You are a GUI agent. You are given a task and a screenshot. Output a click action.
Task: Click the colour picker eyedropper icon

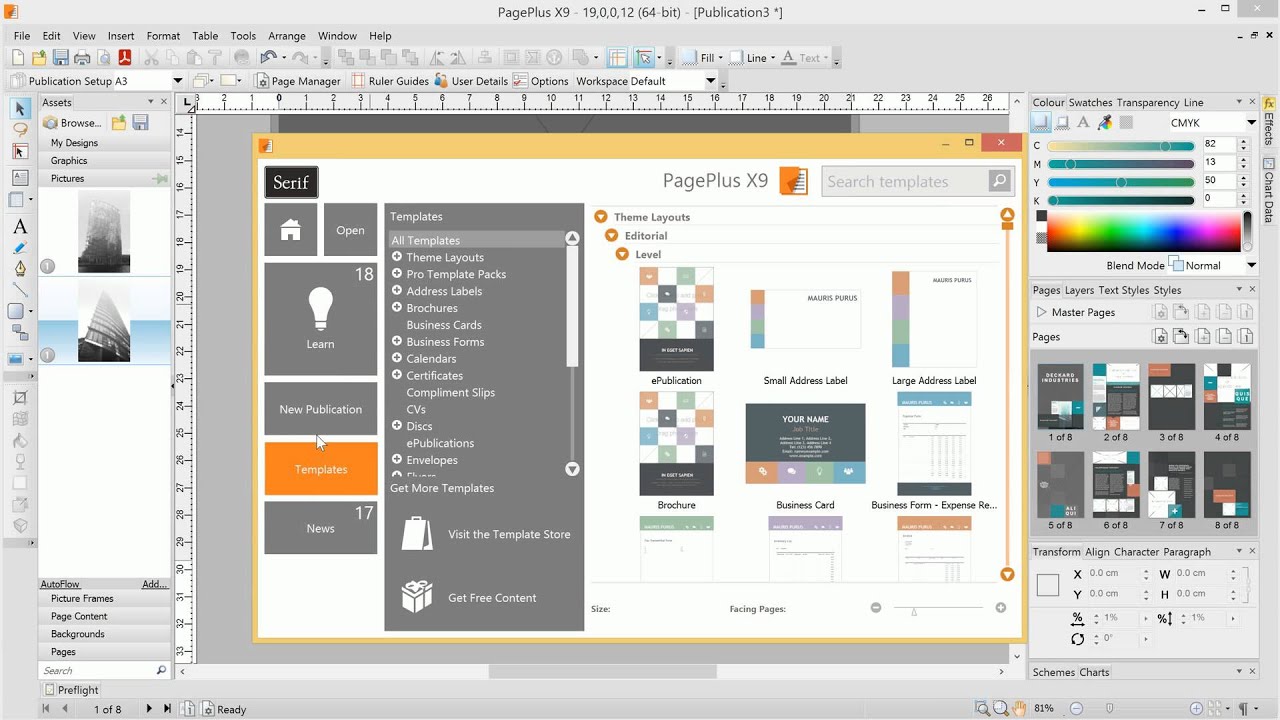click(1105, 123)
